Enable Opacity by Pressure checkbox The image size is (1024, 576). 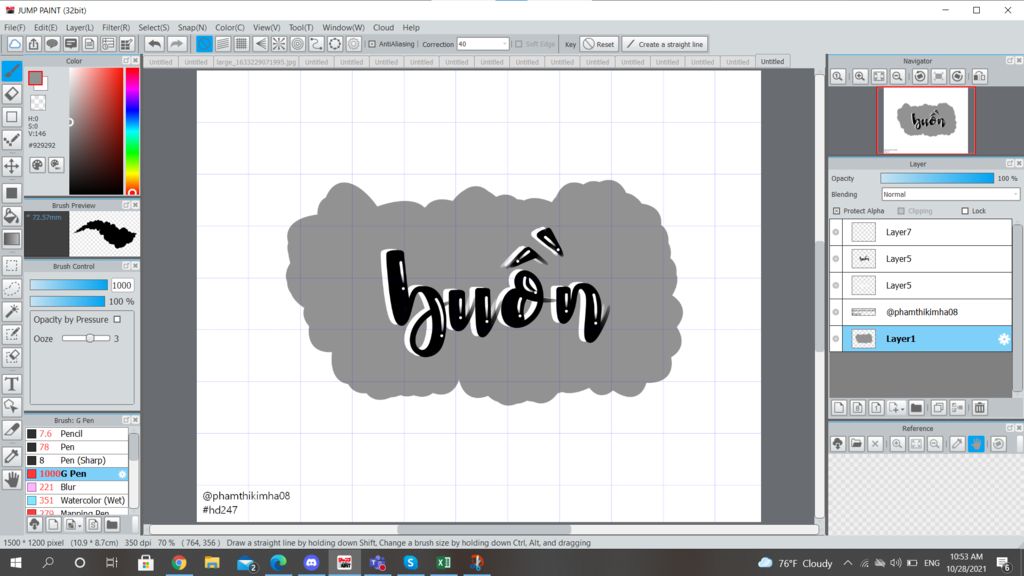tap(117, 319)
